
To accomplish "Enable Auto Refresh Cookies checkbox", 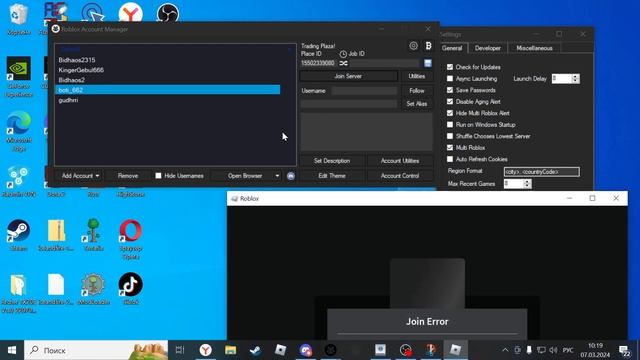I will tap(450, 159).
